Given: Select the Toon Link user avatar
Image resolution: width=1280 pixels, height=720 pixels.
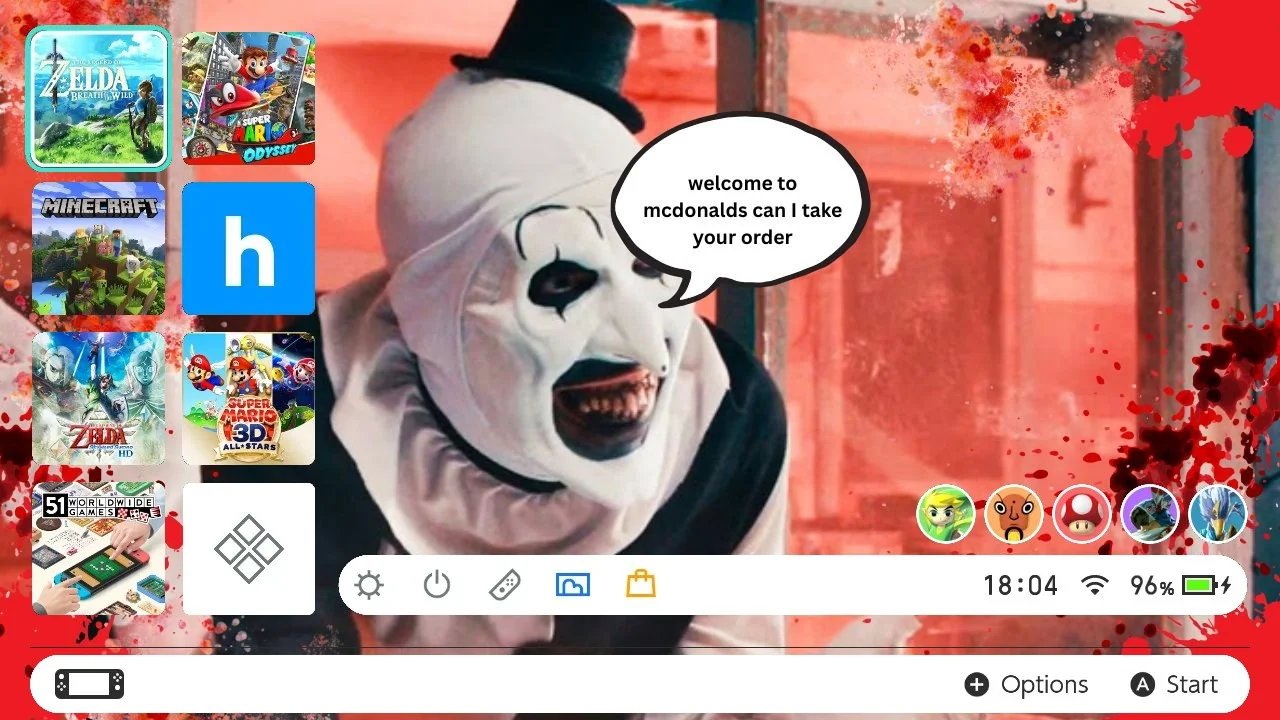Looking at the screenshot, I should (946, 514).
